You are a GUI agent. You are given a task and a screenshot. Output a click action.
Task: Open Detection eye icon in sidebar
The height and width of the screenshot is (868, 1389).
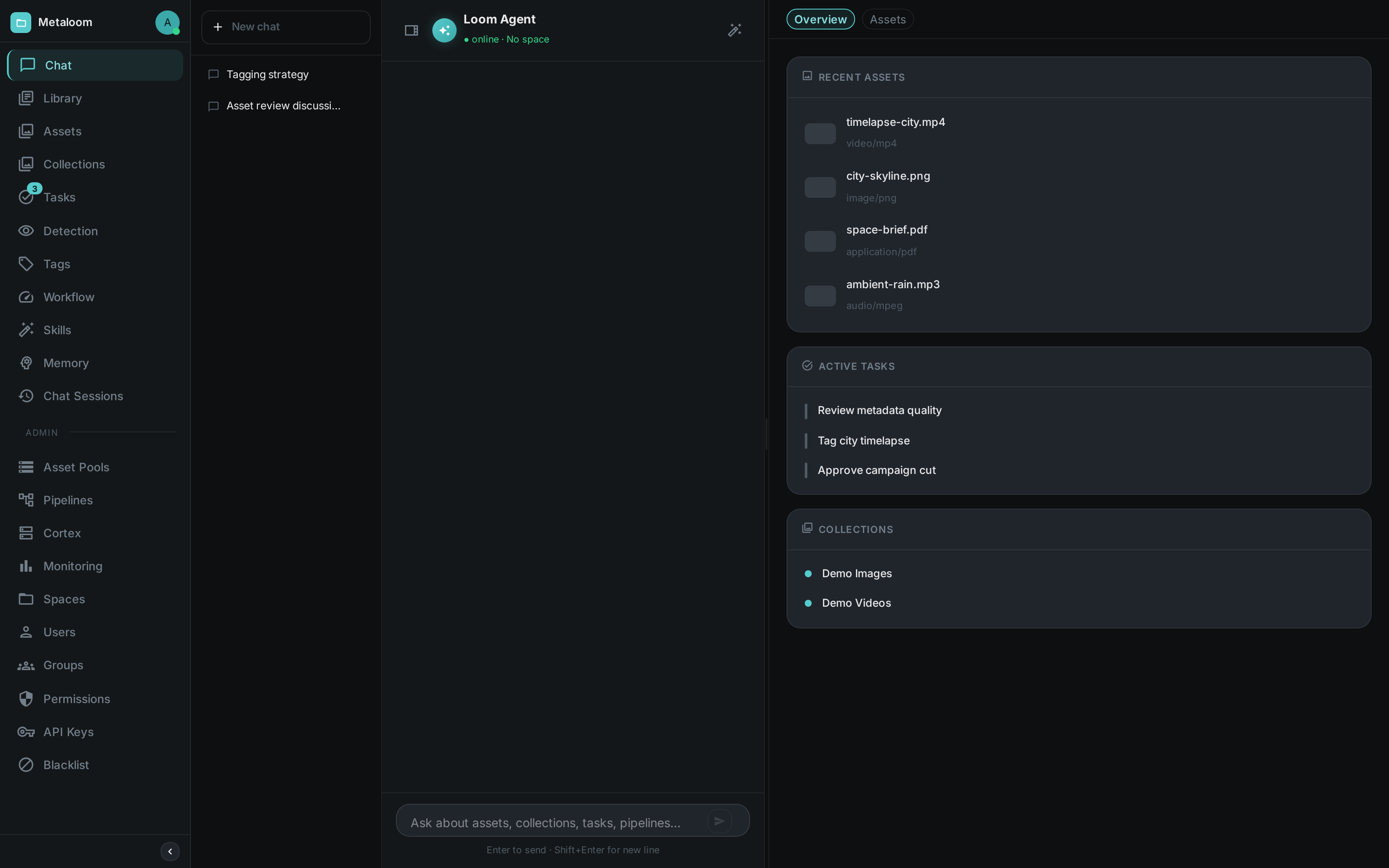click(x=26, y=231)
